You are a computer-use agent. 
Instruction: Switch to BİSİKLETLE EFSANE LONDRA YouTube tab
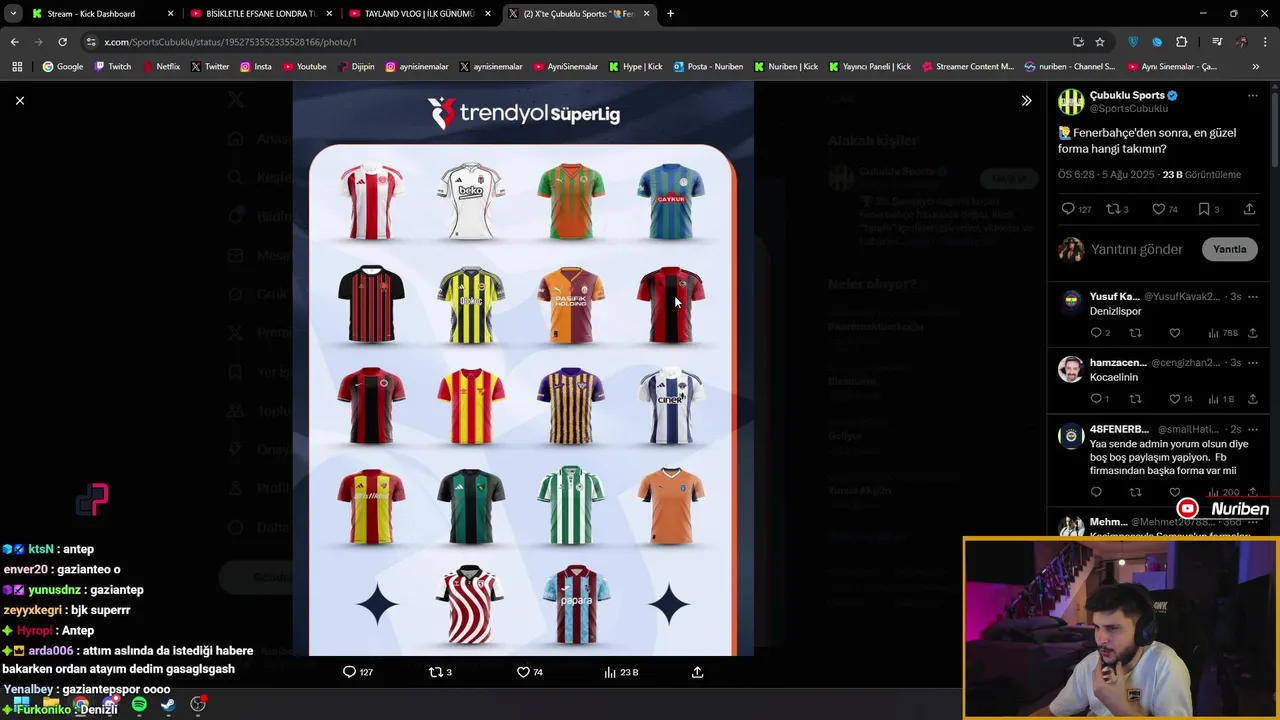tap(260, 14)
